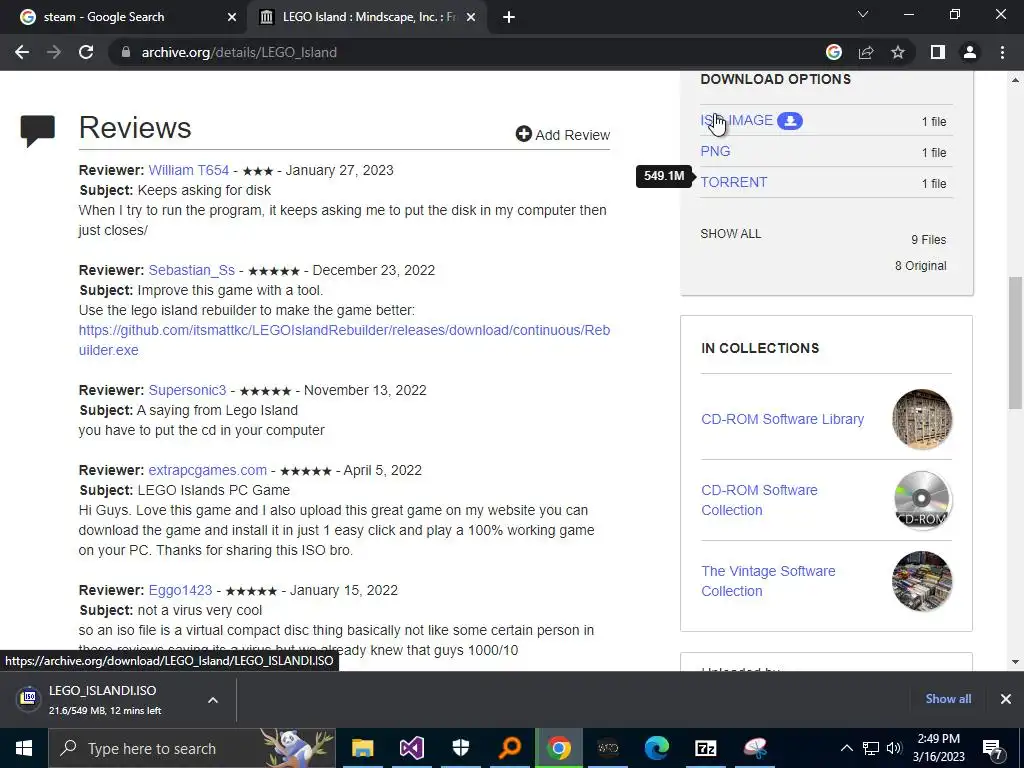This screenshot has width=1024, height=768.
Task: Download the TORRENT file option
Action: click(x=733, y=182)
